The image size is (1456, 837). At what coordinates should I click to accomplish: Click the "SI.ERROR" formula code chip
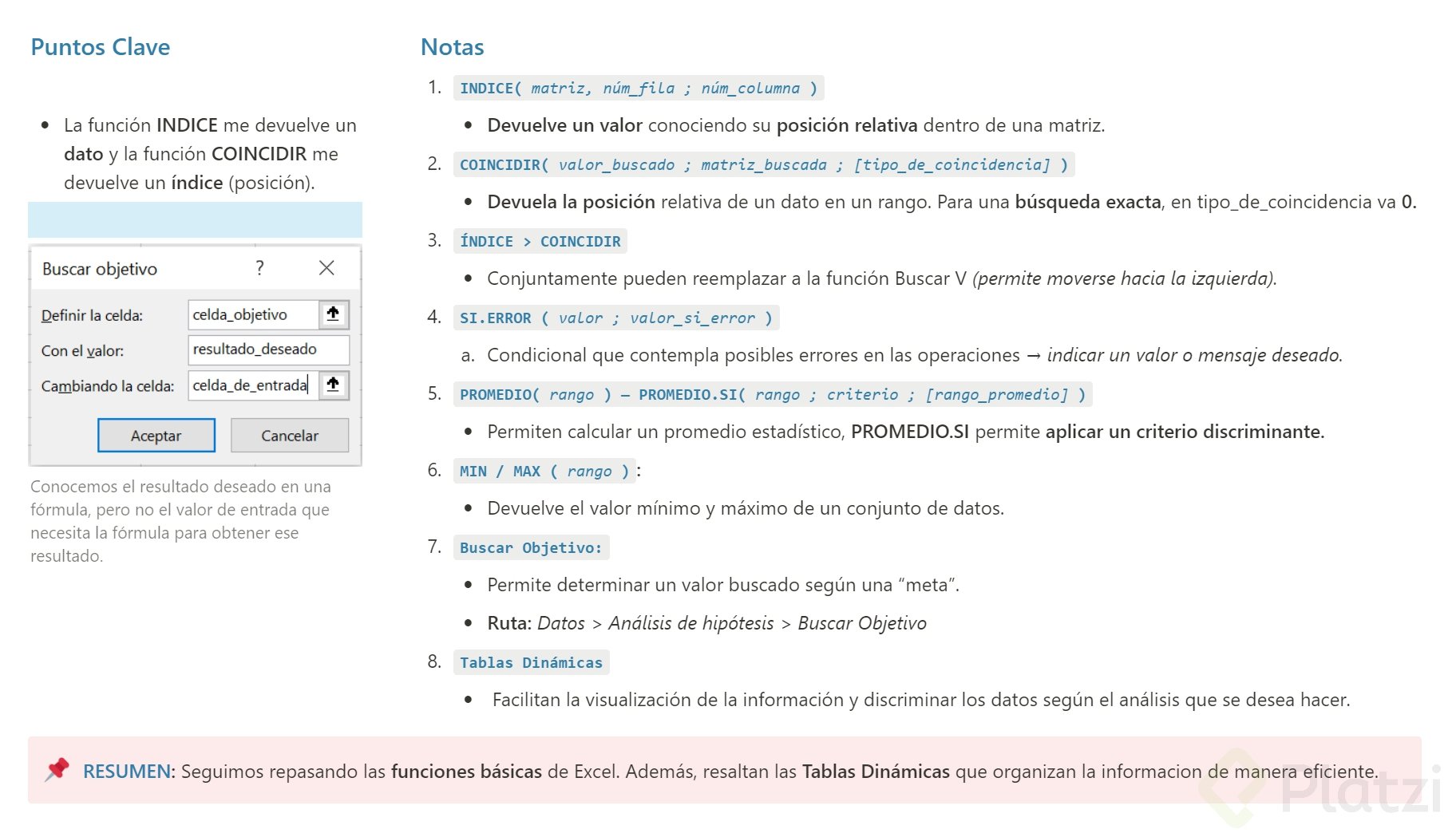click(494, 318)
